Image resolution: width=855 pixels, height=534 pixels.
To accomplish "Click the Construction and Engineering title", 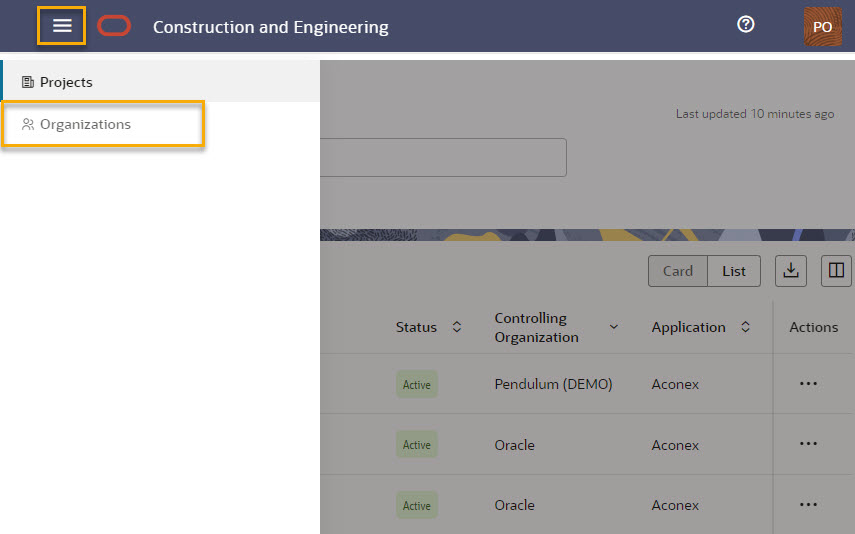I will (270, 27).
